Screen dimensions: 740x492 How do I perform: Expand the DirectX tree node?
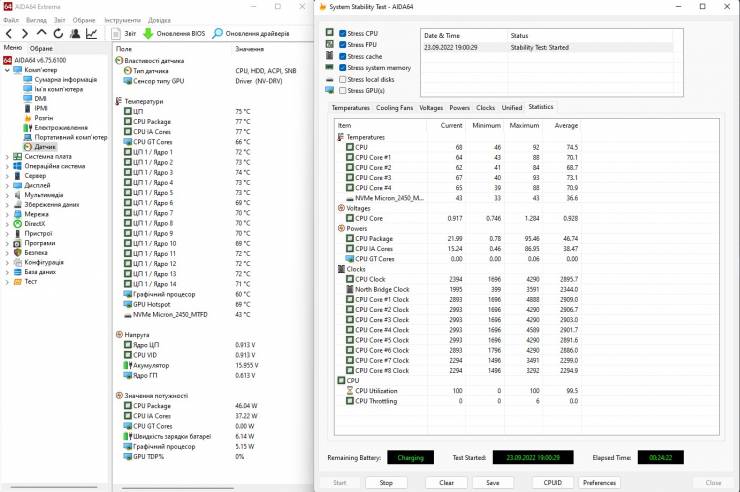pyautogui.click(x=7, y=224)
